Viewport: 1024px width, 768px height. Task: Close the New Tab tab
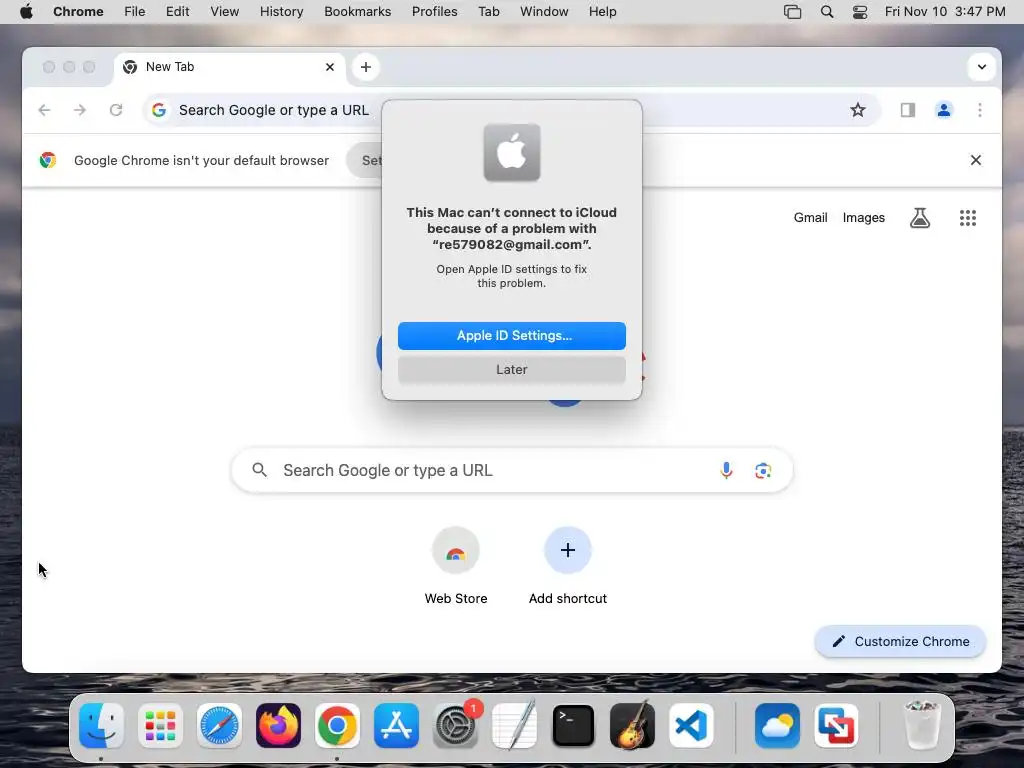coord(330,67)
